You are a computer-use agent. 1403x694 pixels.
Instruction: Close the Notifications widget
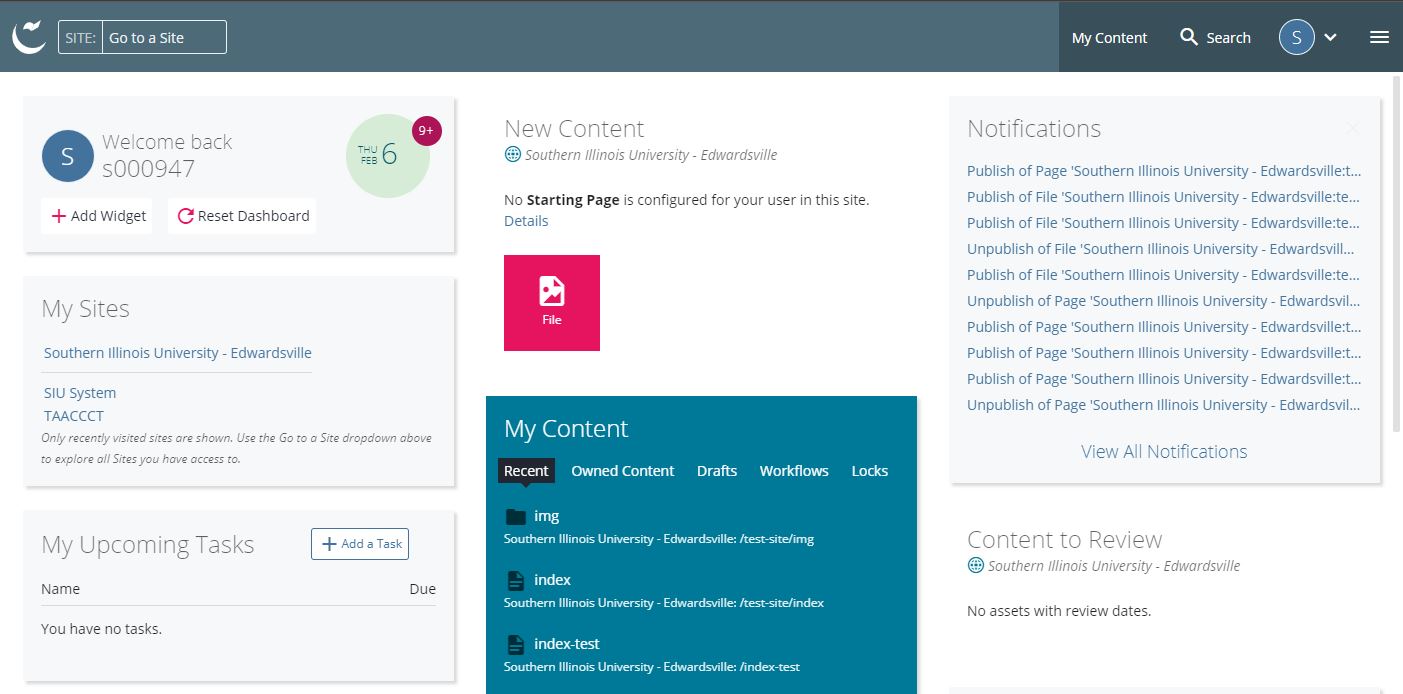click(x=1353, y=128)
